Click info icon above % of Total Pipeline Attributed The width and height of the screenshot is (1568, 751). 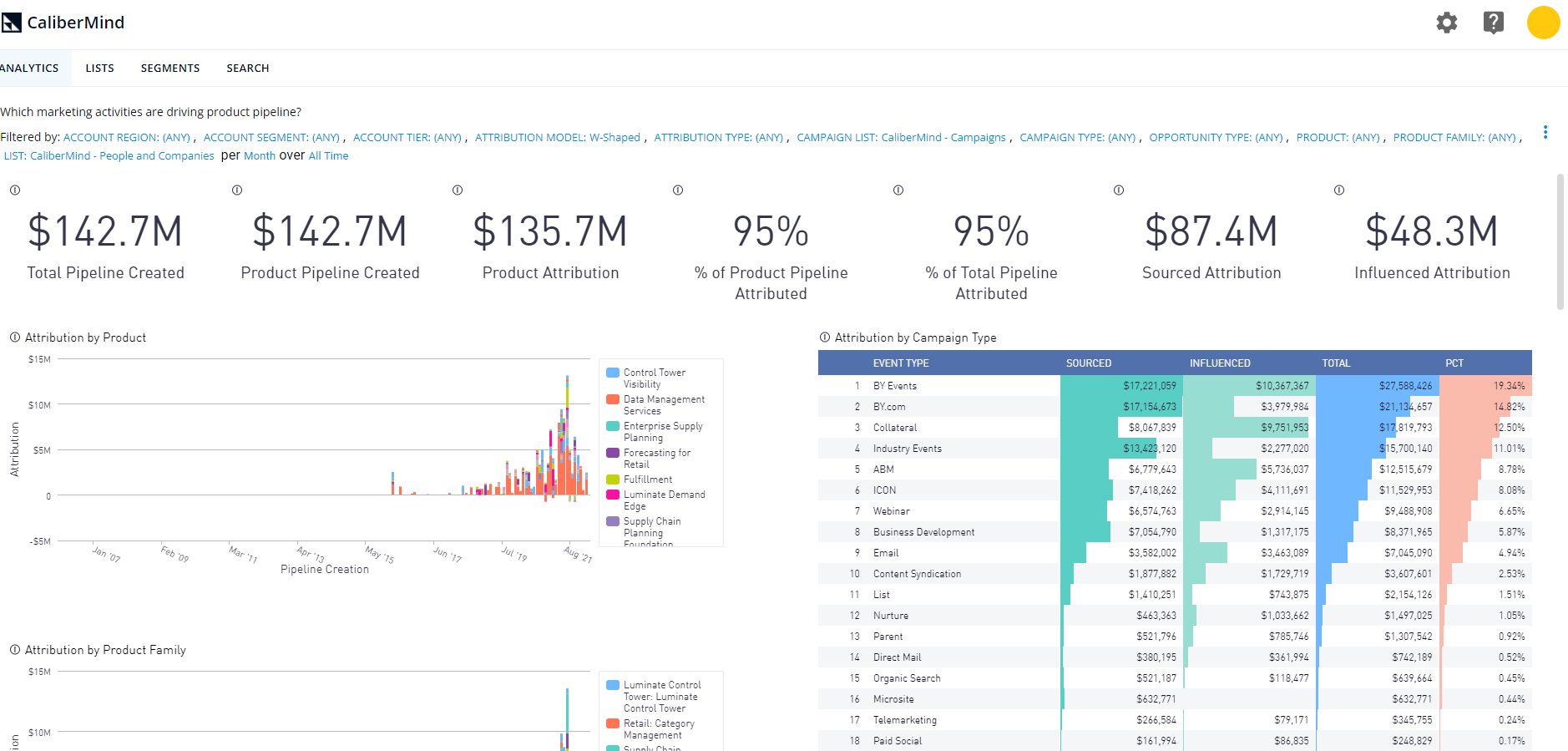pyautogui.click(x=898, y=190)
